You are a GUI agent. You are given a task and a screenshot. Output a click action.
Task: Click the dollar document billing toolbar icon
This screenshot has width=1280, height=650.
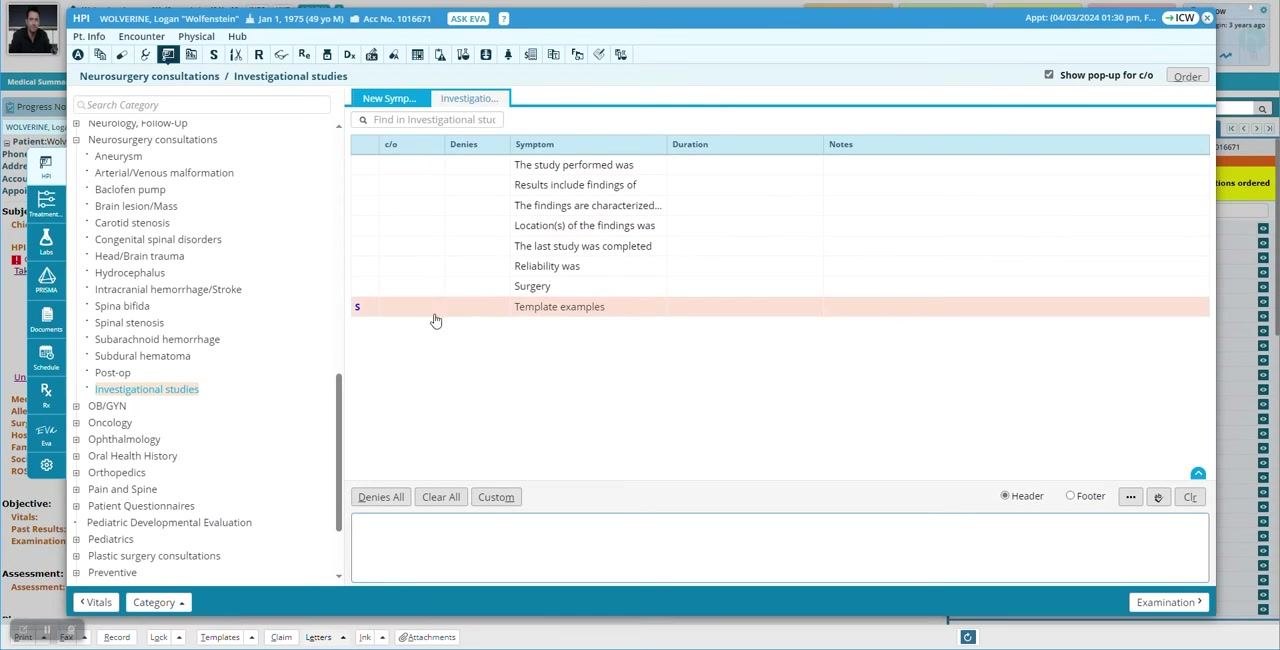(x=531, y=54)
